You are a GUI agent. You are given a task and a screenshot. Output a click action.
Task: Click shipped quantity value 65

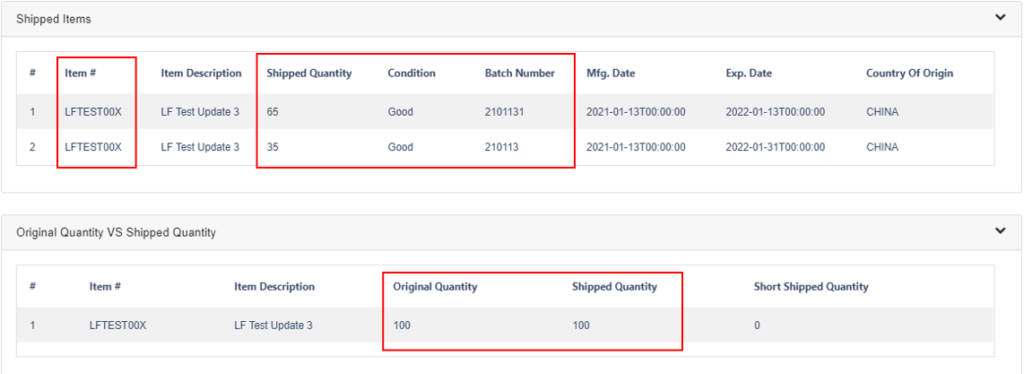click(x=272, y=112)
